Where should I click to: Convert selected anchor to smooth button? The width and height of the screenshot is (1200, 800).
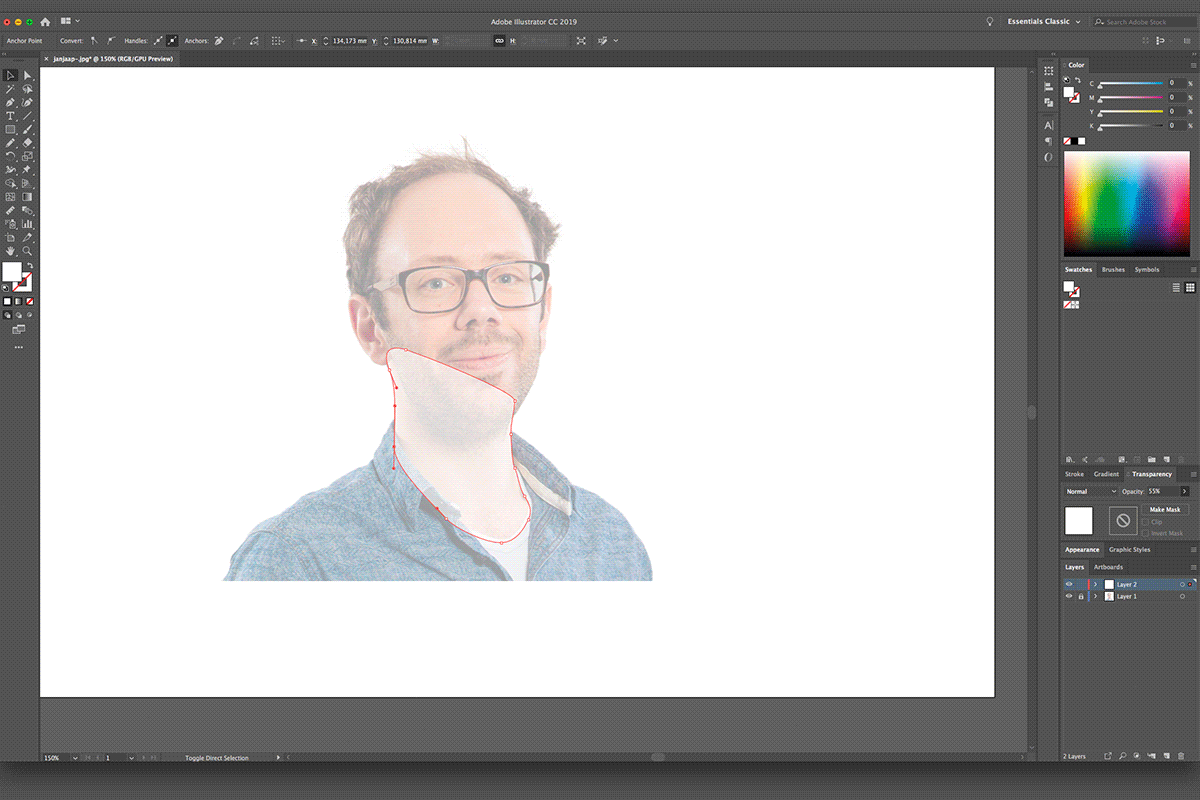(110, 41)
